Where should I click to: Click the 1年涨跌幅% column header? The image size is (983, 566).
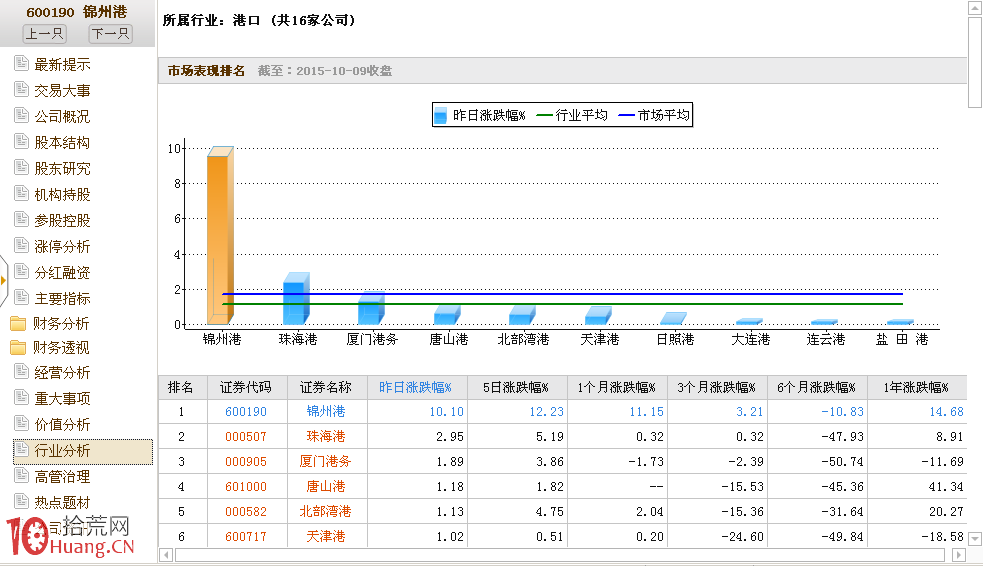[x=917, y=387]
